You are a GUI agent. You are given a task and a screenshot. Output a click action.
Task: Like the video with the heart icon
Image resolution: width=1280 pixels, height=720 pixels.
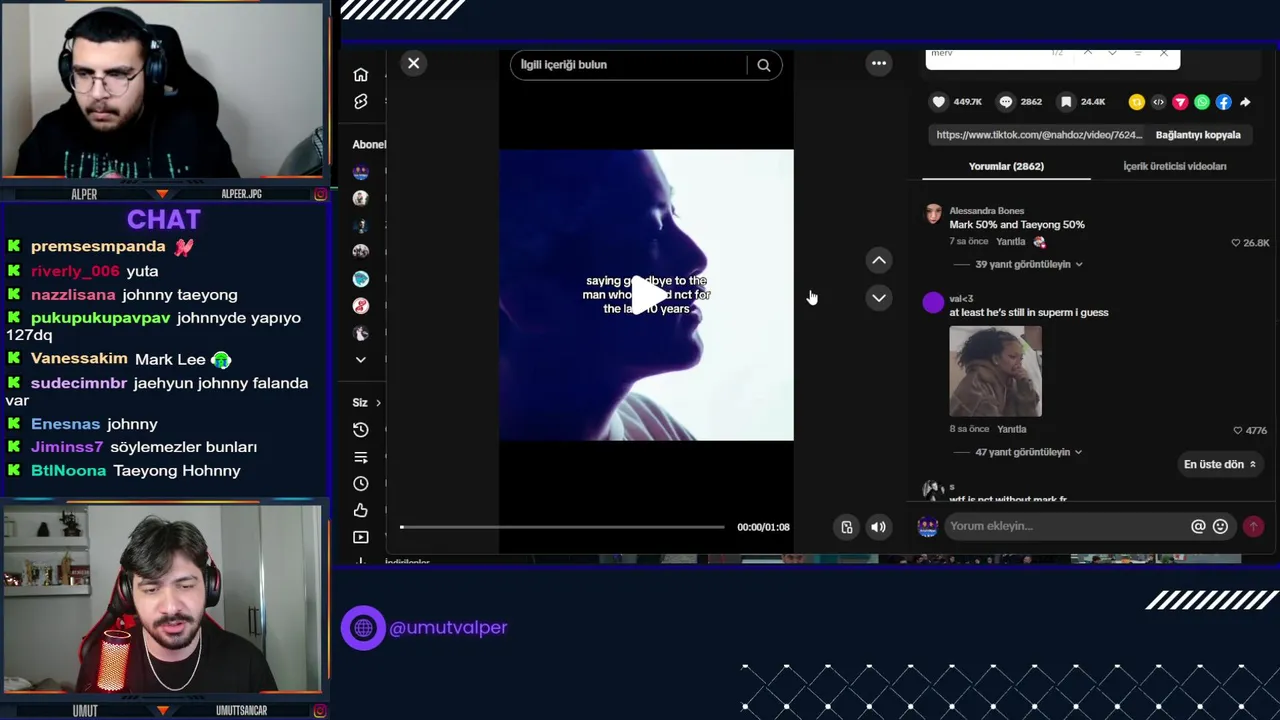click(x=938, y=102)
